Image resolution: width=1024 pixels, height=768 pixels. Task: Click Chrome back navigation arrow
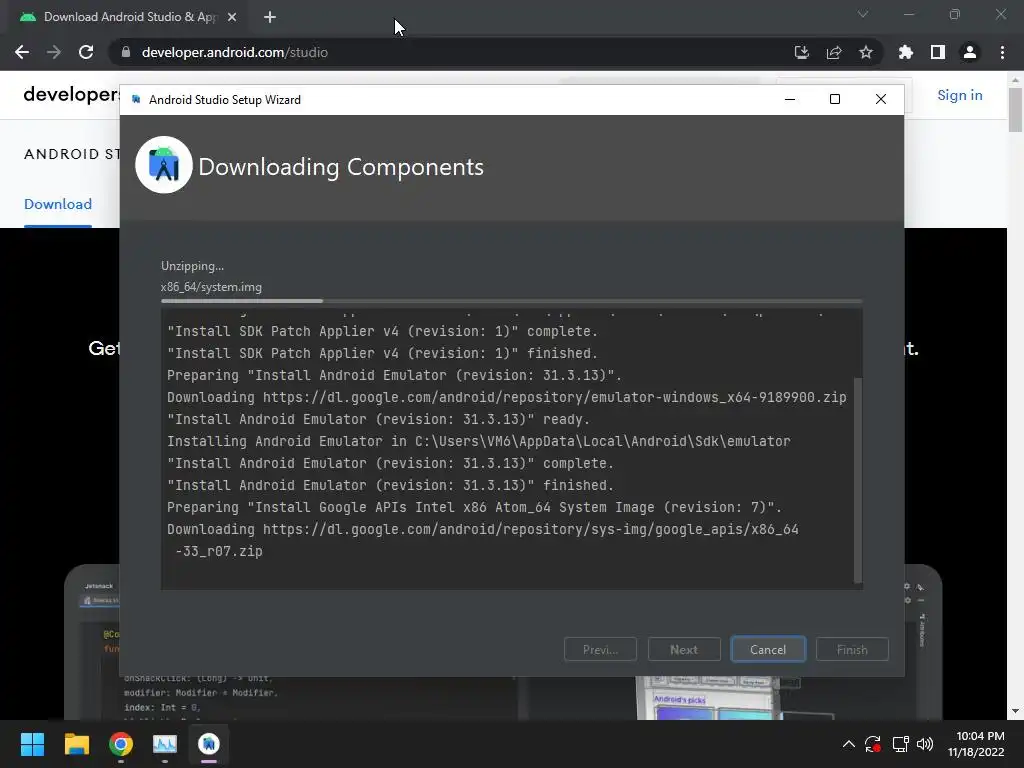coord(22,52)
